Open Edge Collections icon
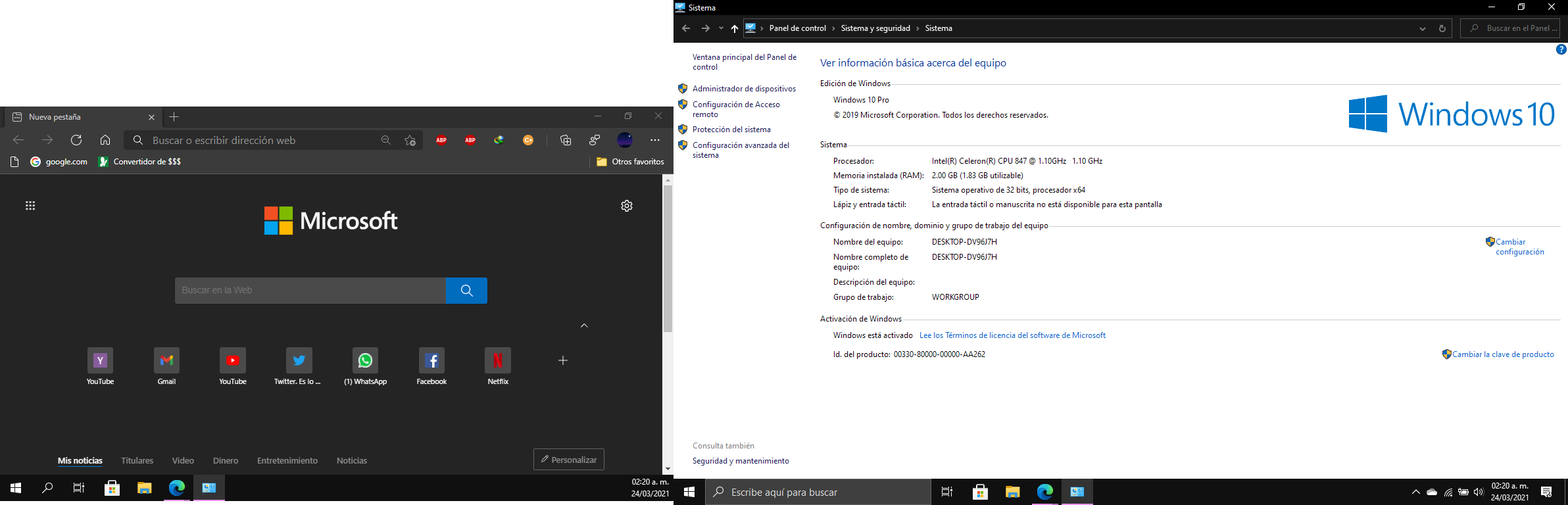1568x505 pixels. pyautogui.click(x=566, y=140)
